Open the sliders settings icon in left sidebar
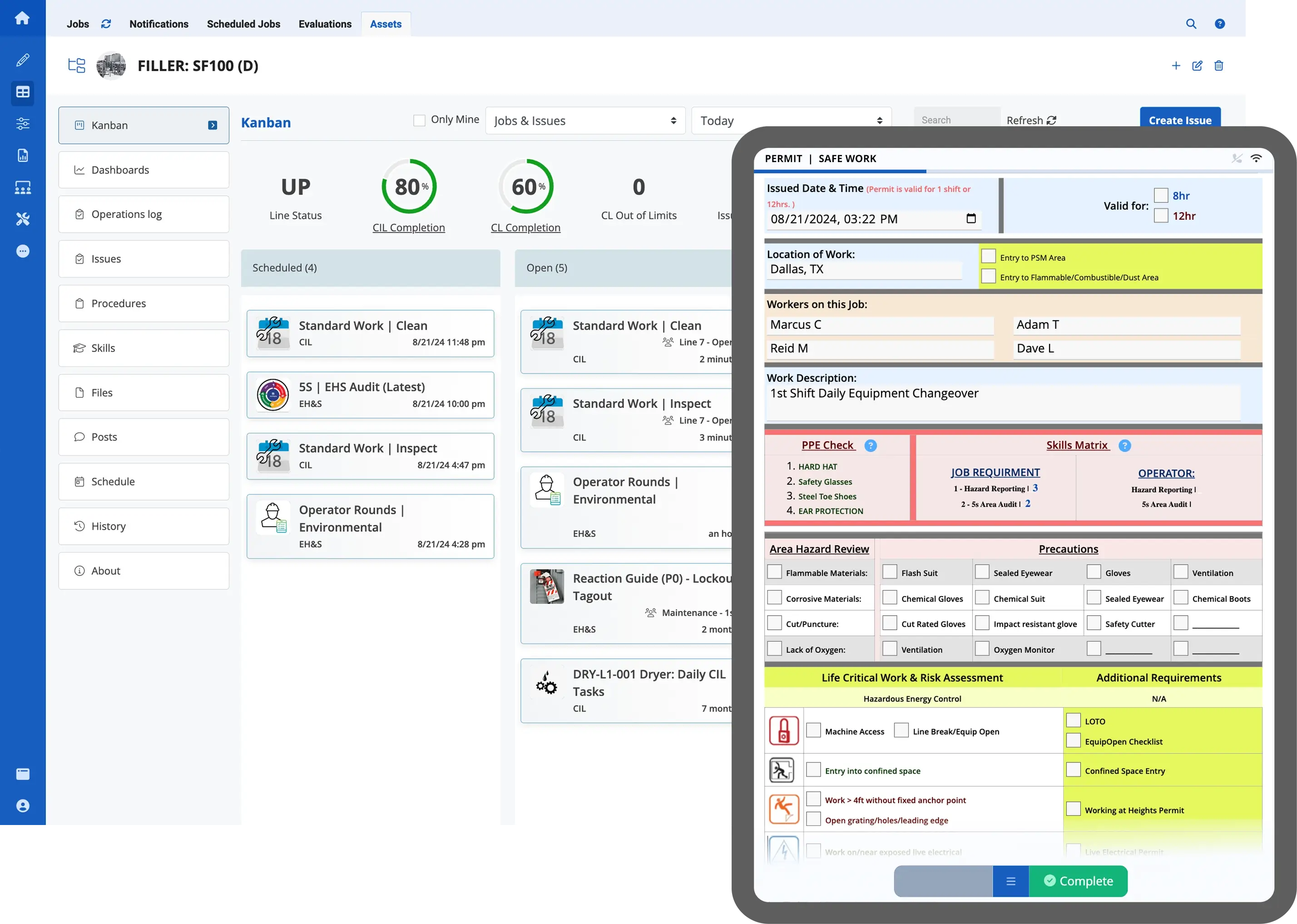The width and height of the screenshot is (1297, 924). point(23,124)
